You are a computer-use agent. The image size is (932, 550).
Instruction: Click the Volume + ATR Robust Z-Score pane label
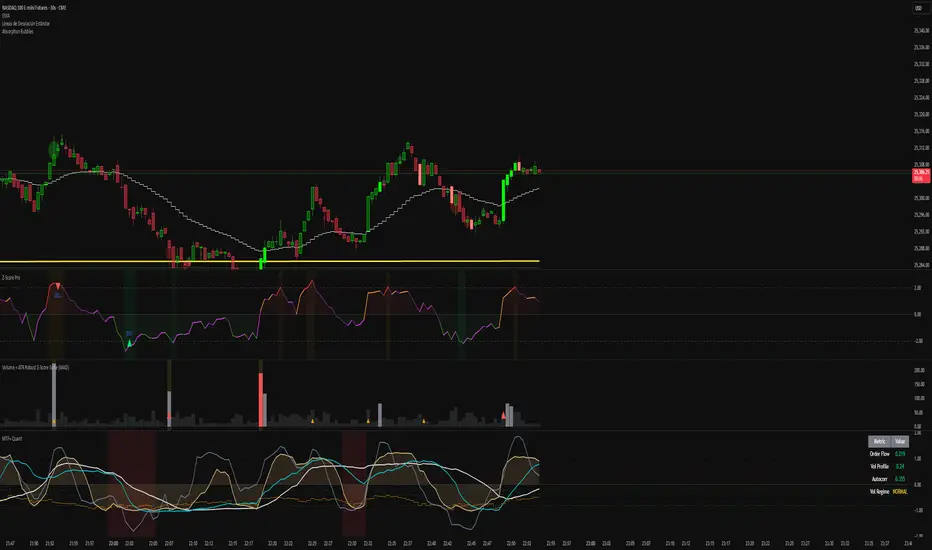(x=35, y=367)
